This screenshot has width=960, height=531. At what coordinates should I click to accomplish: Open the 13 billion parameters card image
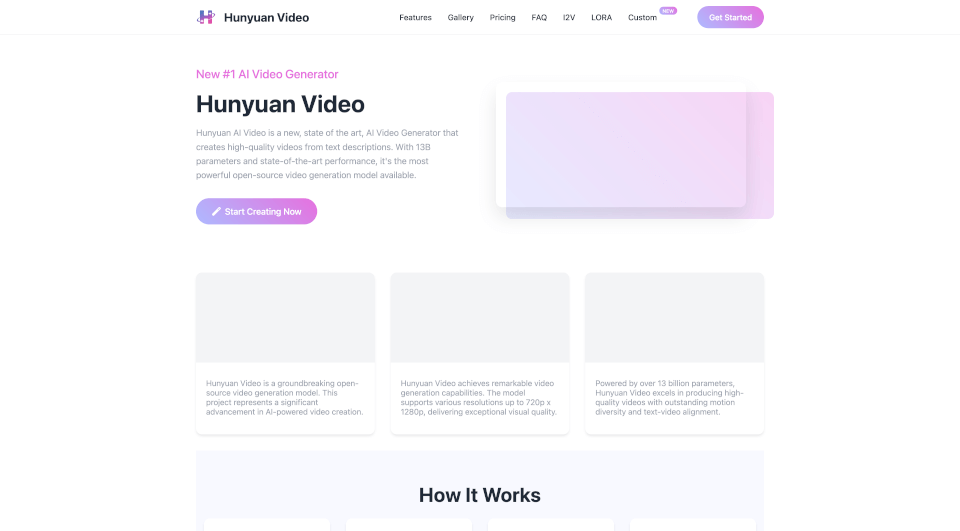(x=675, y=318)
